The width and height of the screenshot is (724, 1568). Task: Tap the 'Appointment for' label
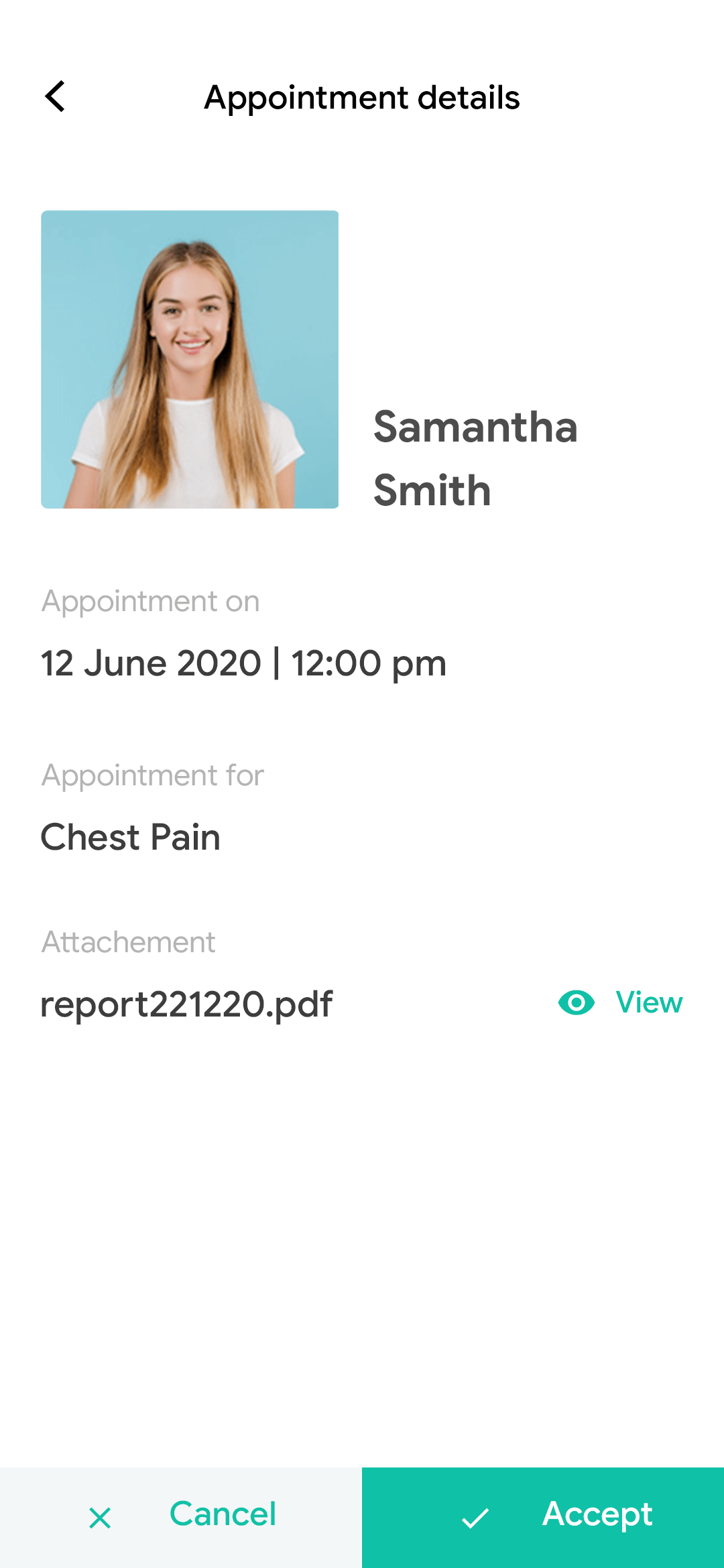click(x=153, y=775)
